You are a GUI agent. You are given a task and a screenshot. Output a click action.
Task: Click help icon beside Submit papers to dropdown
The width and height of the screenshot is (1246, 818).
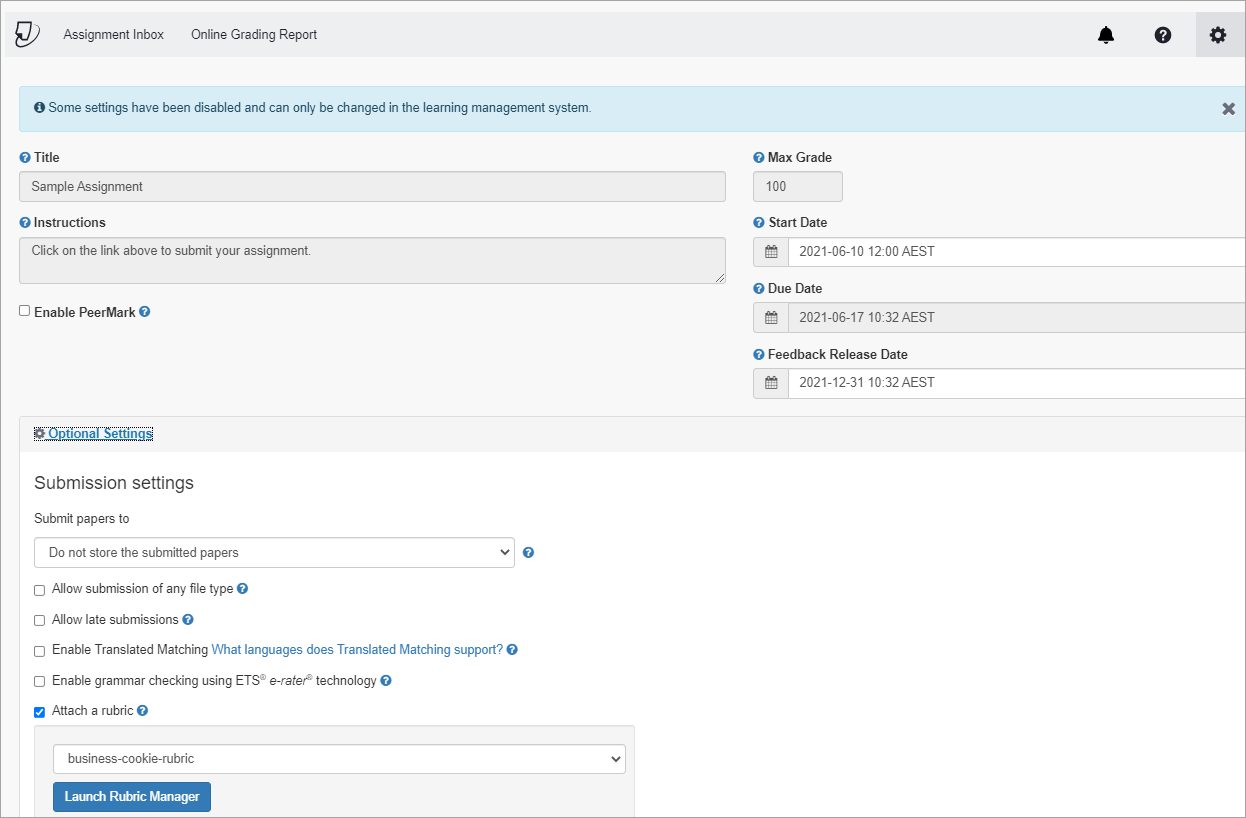(529, 553)
